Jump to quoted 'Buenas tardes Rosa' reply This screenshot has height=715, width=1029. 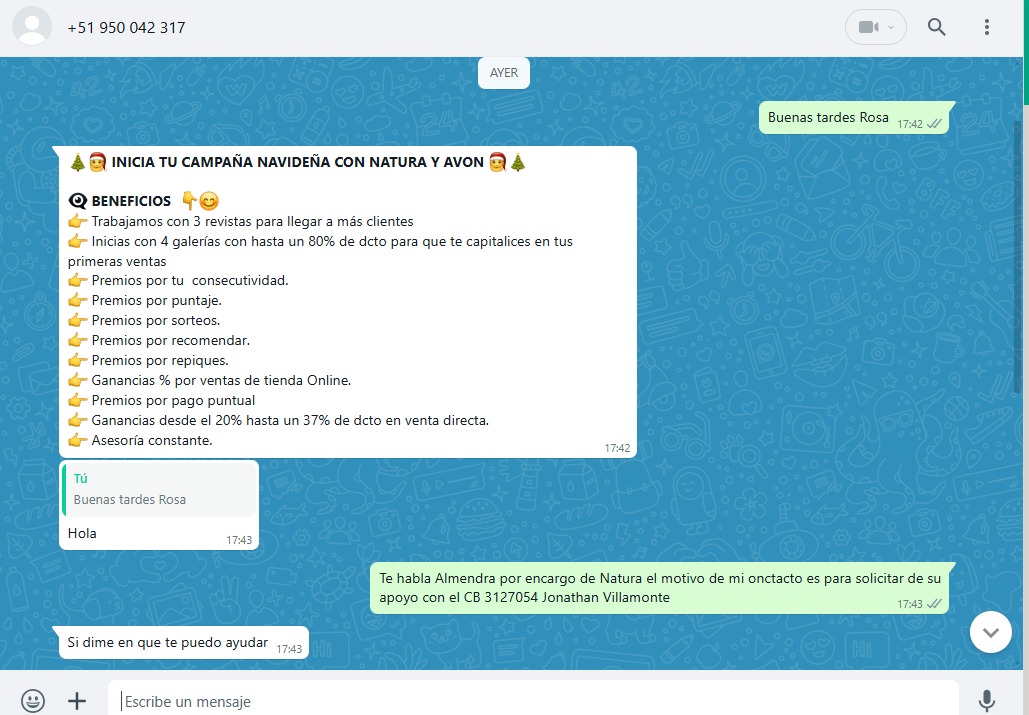[x=158, y=489]
